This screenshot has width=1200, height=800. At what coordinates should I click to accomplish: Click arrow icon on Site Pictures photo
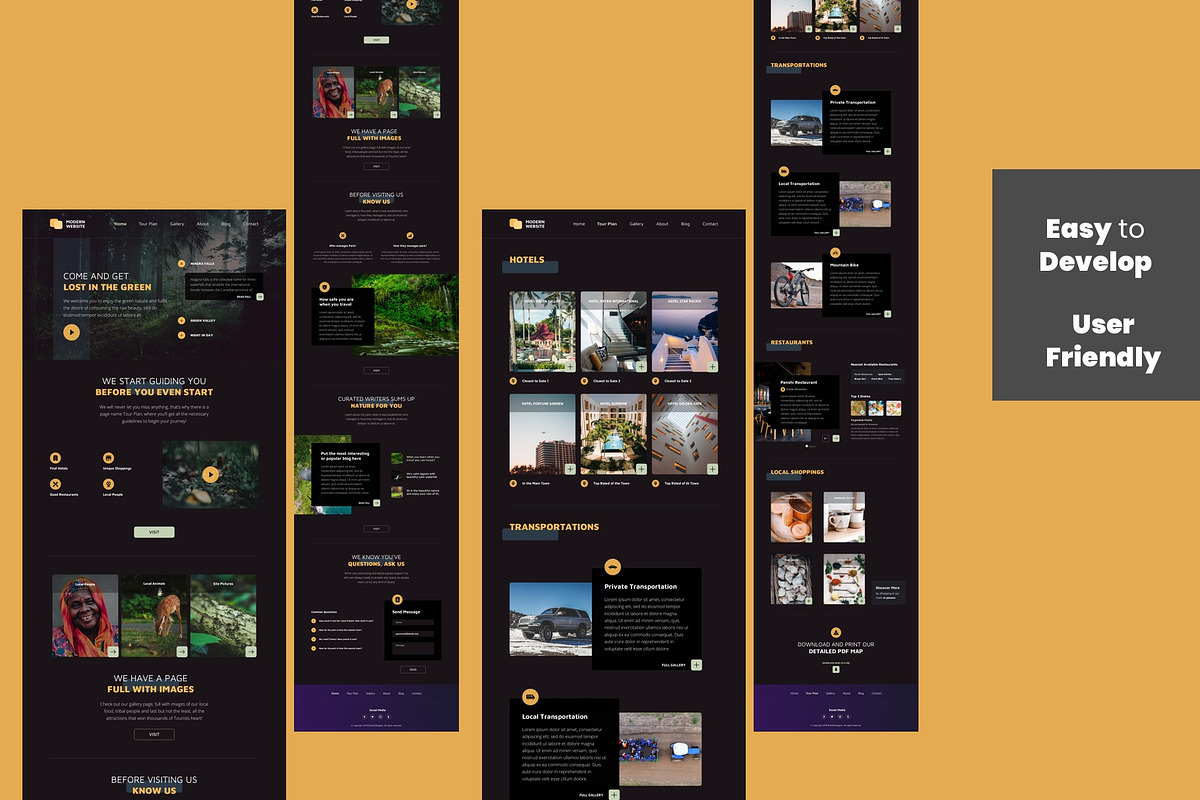(x=250, y=651)
